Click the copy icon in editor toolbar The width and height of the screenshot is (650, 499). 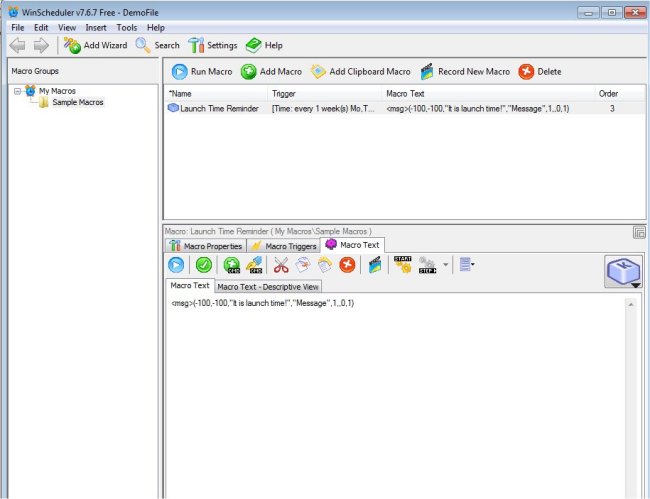tap(303, 265)
